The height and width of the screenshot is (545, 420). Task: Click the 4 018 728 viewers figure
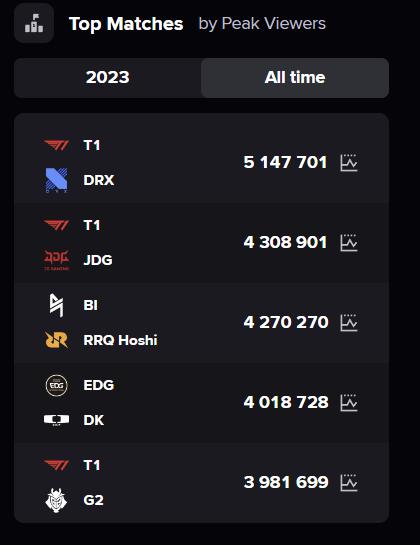pos(286,402)
